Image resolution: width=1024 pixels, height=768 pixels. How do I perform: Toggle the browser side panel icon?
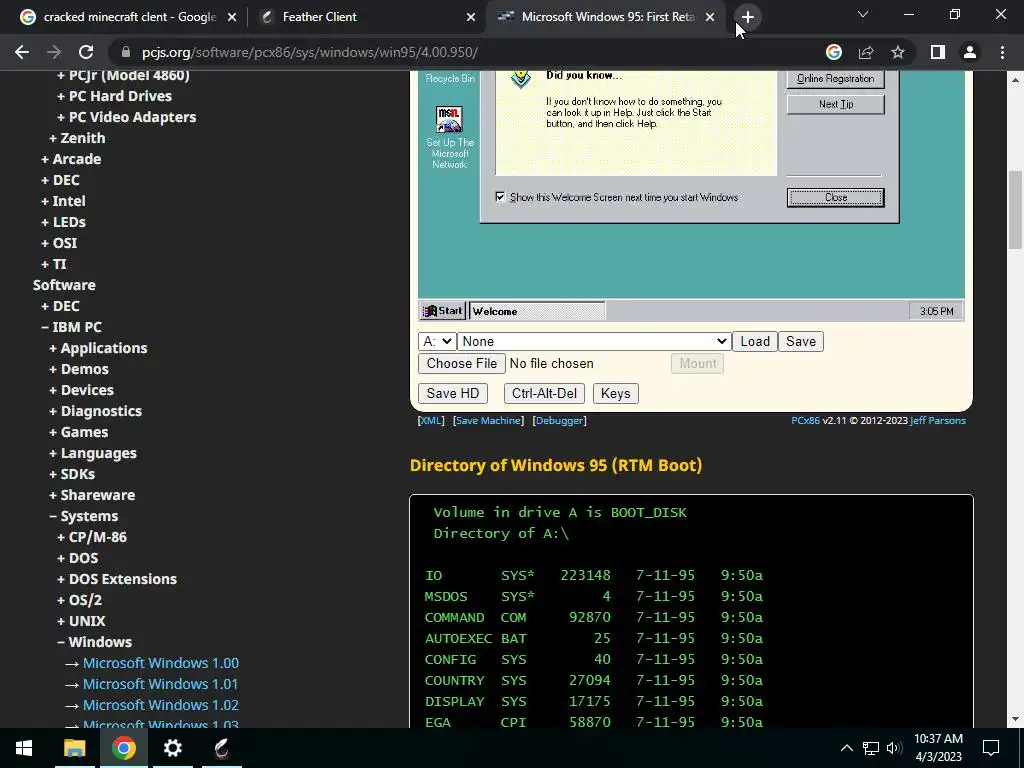click(938, 52)
